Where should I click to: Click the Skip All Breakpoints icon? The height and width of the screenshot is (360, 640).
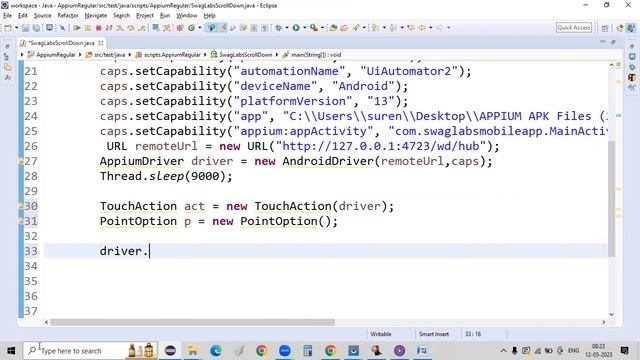coord(62,28)
